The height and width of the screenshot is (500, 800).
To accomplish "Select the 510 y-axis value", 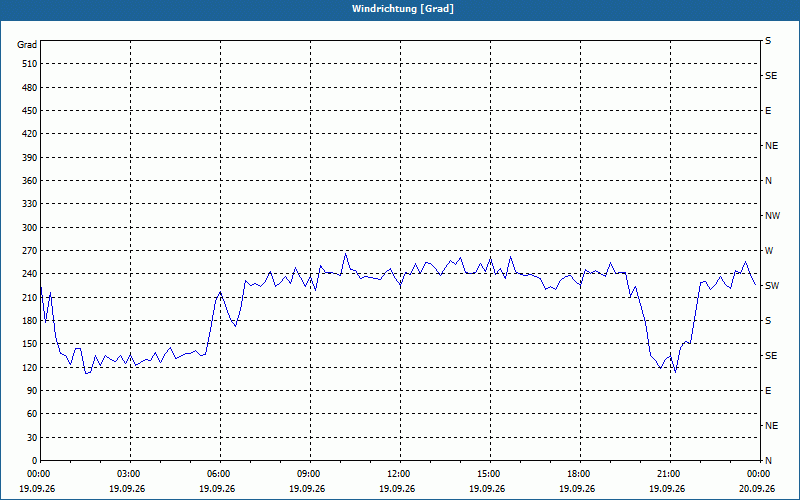I will [x=29, y=64].
